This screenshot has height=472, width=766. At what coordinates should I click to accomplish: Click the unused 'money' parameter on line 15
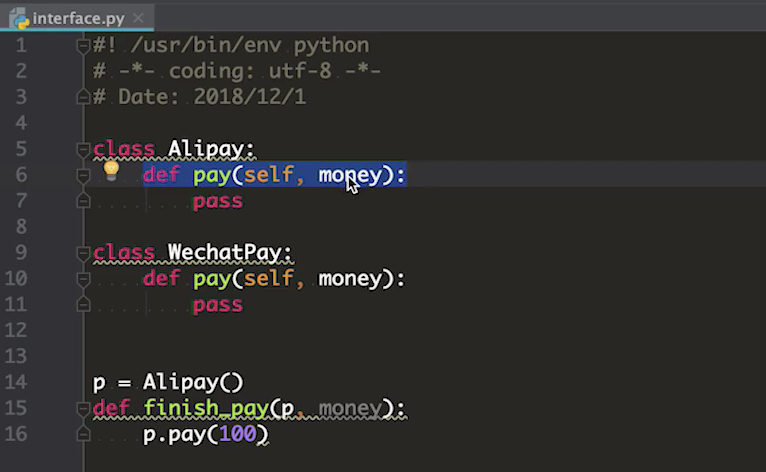tap(350, 409)
